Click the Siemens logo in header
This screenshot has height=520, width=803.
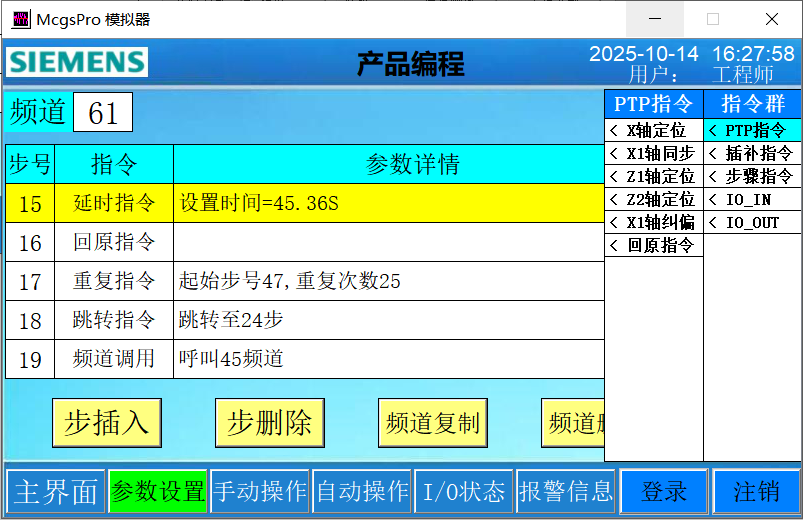coord(77,62)
